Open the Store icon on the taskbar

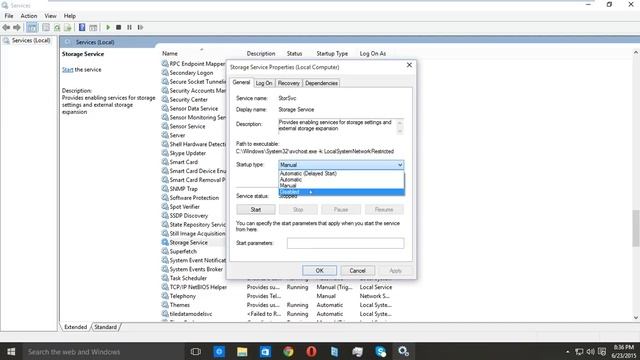[265, 351]
